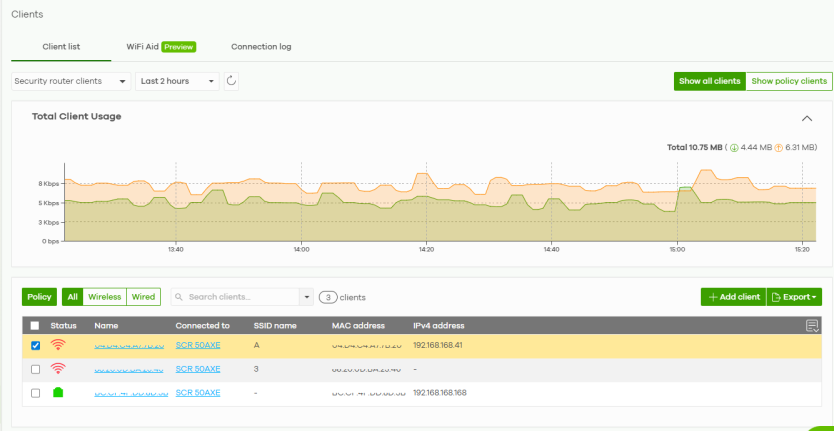Collapse the Total Client Usage panel
Screen dimensions: 834x431
(x=807, y=118)
